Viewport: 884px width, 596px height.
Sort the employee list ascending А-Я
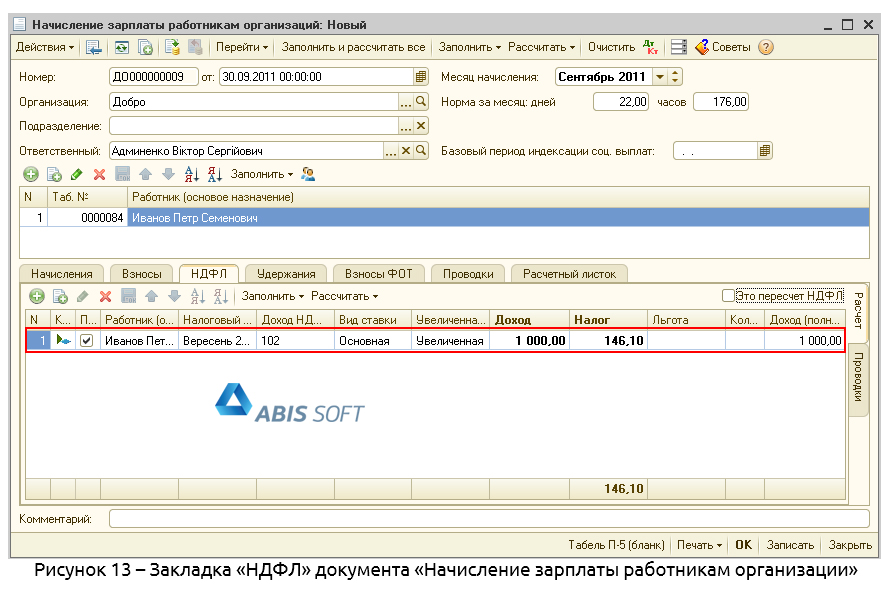[192, 174]
